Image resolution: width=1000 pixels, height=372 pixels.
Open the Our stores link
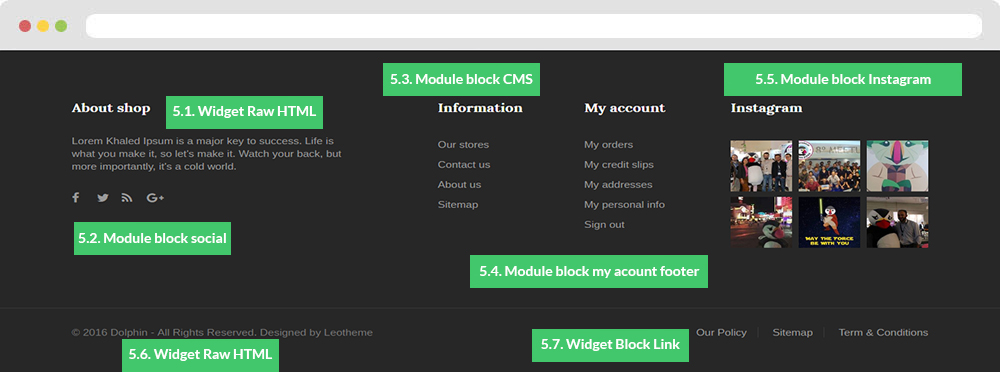[x=463, y=145]
